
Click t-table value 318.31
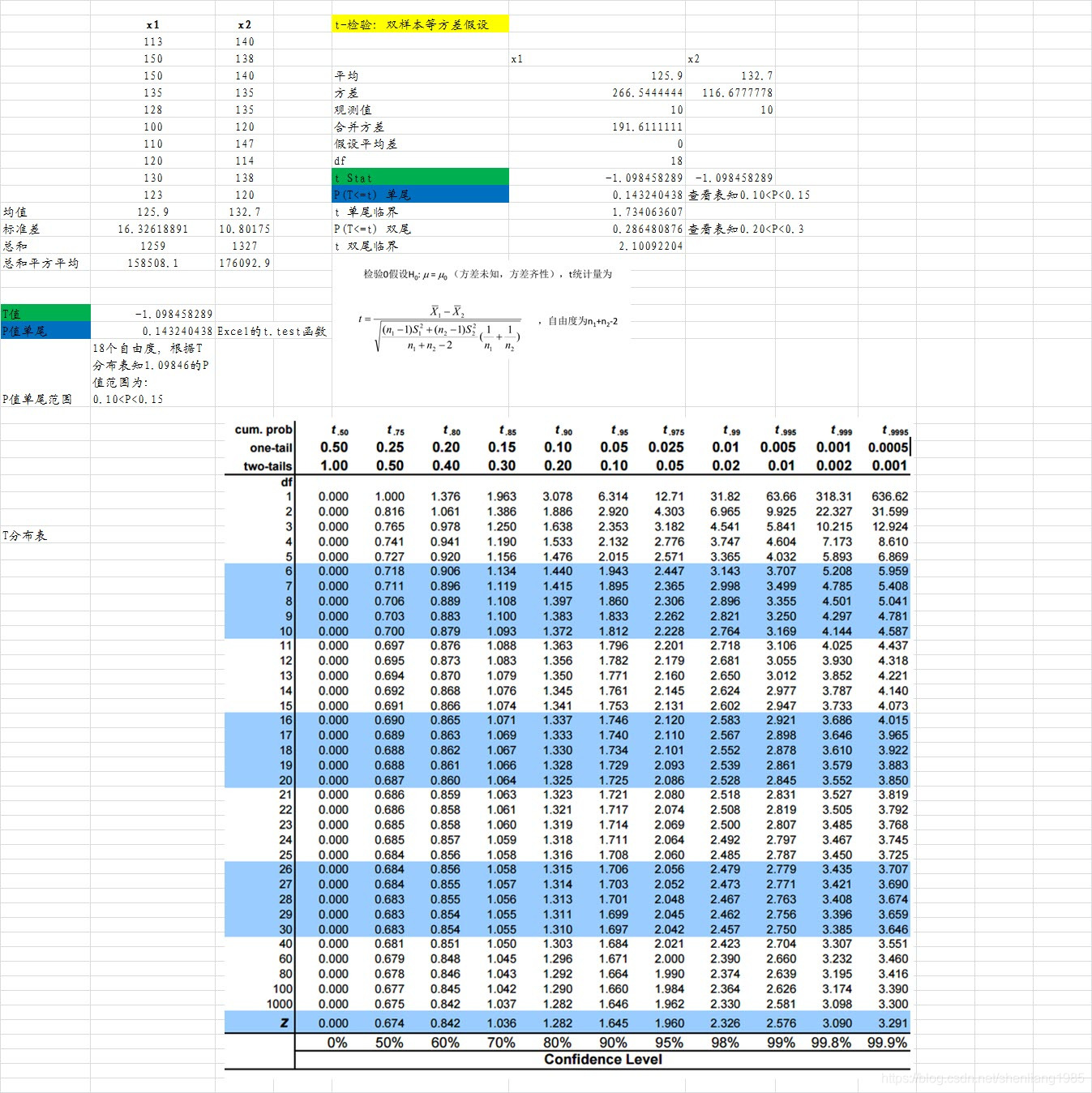pyautogui.click(x=833, y=496)
